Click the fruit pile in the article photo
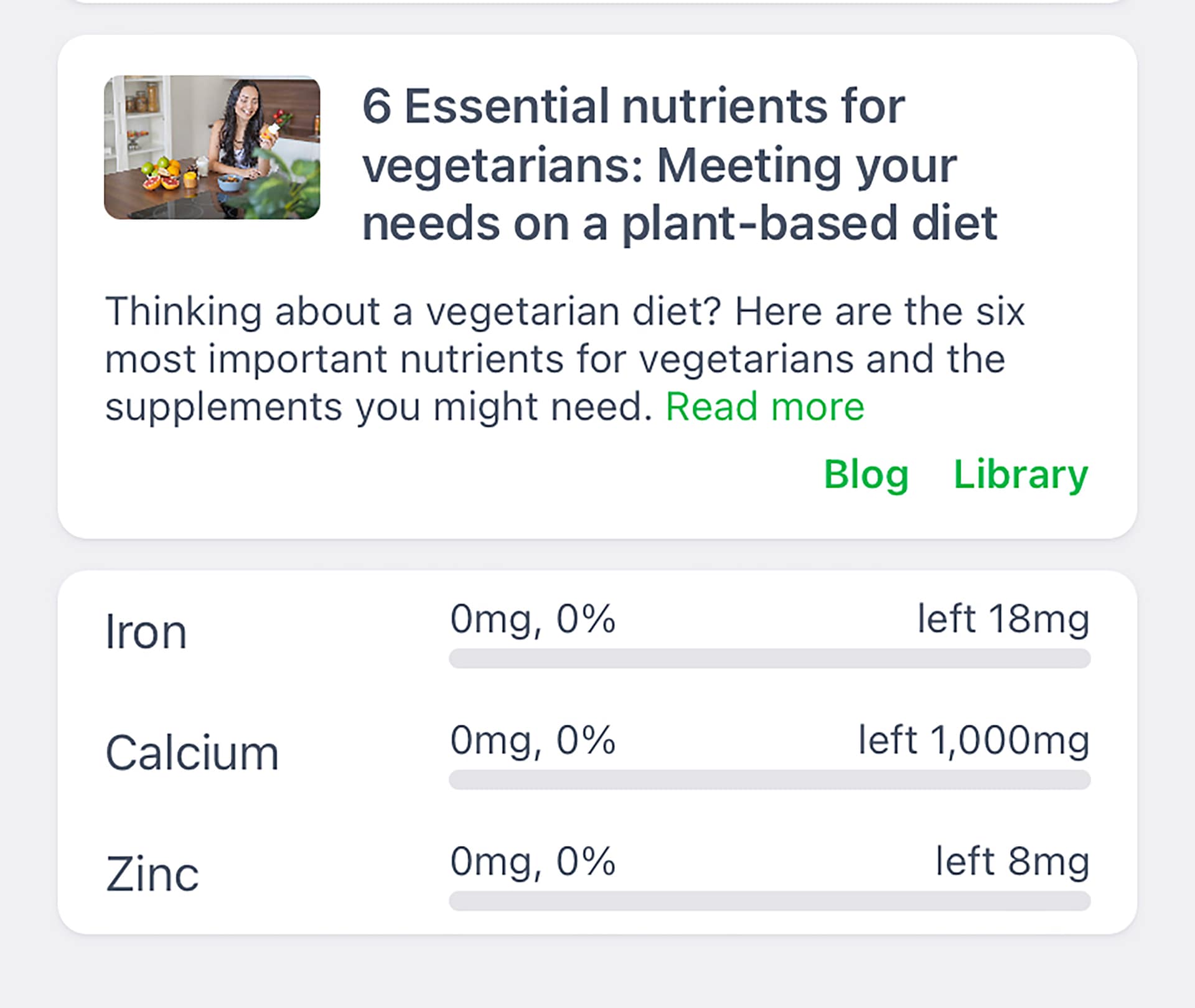 [163, 174]
